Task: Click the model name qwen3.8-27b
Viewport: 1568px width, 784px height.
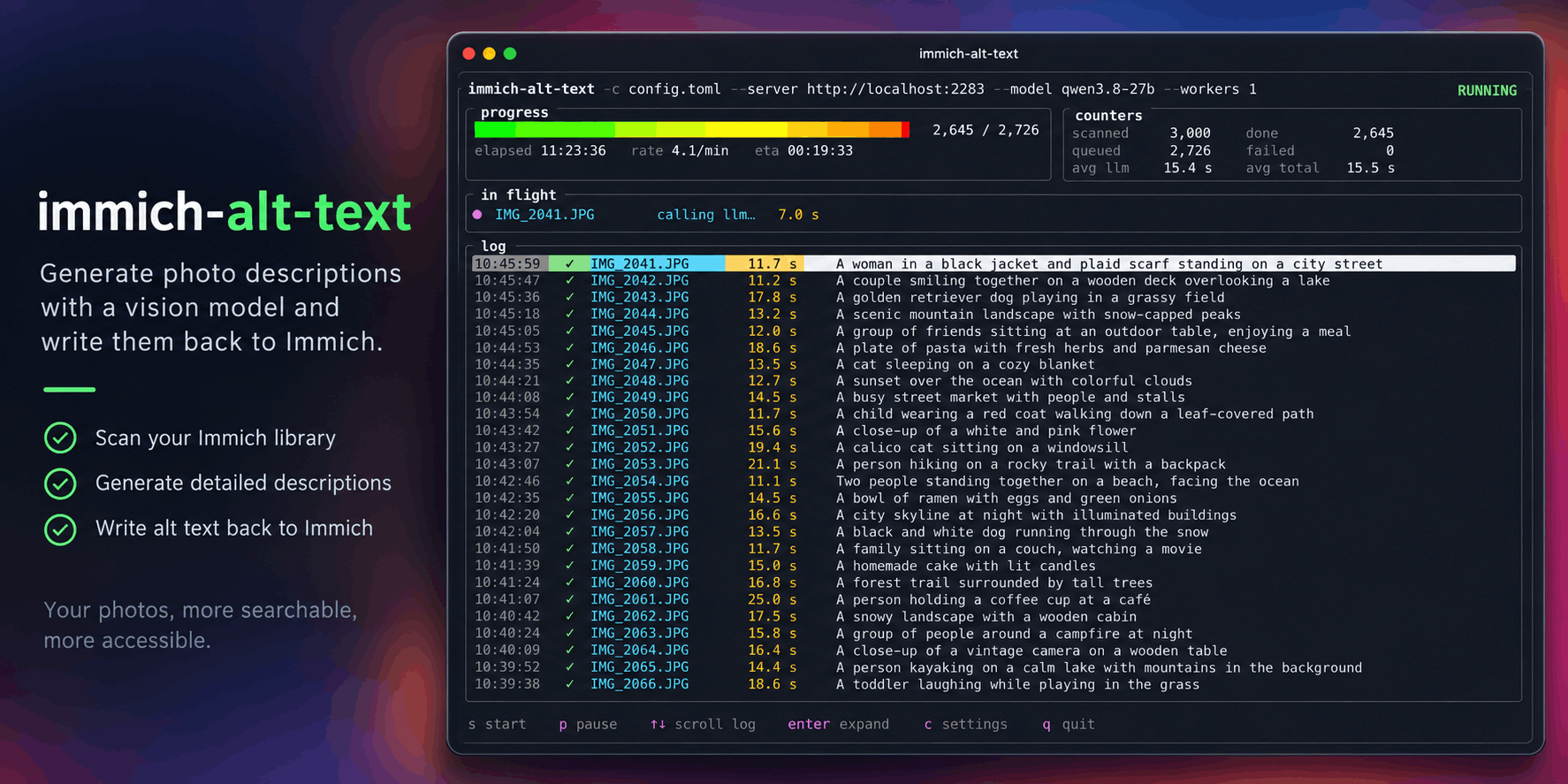Action: point(1107,89)
